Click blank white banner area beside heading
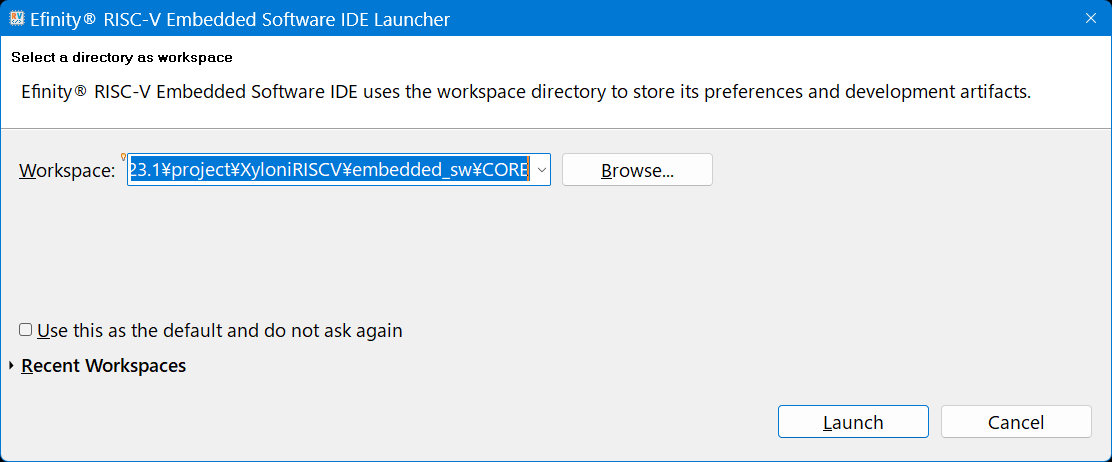Screen dimensions: 1112x462 pyautogui.click(x=700, y=57)
